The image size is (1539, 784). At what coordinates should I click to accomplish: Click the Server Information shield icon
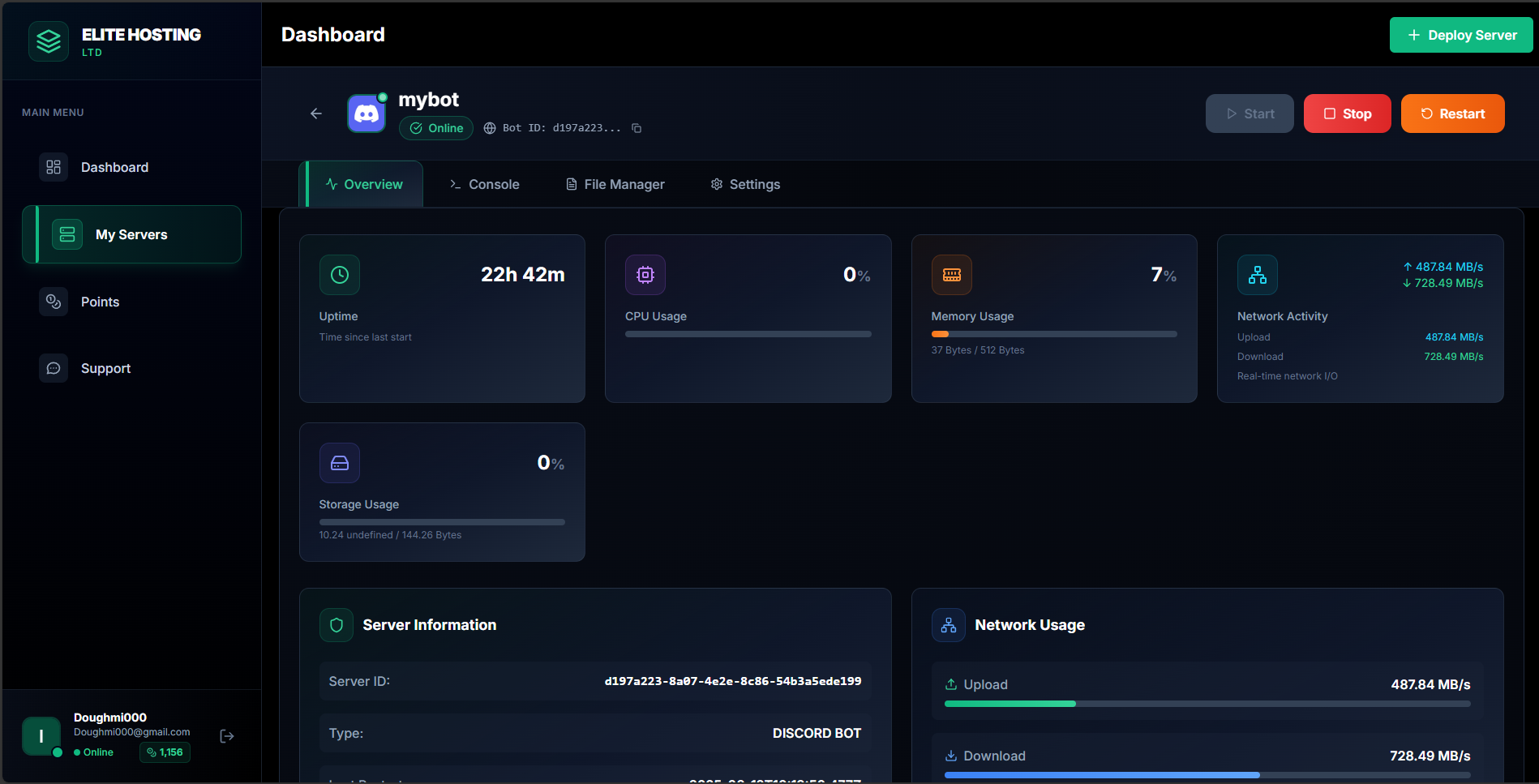[x=337, y=625]
